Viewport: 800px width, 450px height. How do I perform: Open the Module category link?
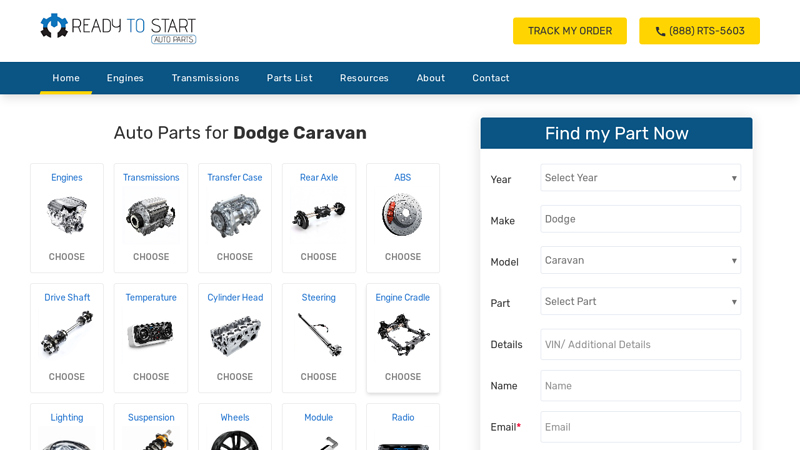[x=318, y=417]
